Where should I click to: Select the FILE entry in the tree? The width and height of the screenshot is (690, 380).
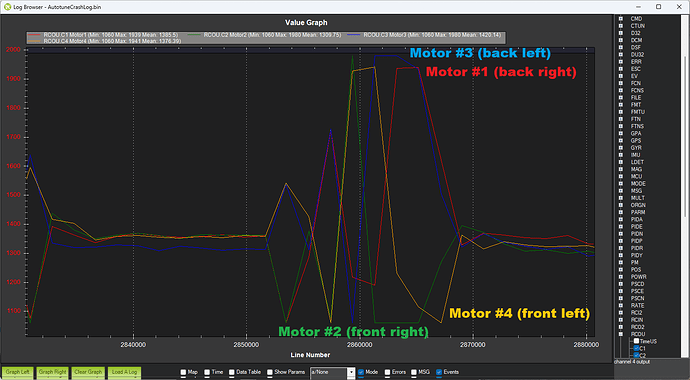(x=636, y=98)
